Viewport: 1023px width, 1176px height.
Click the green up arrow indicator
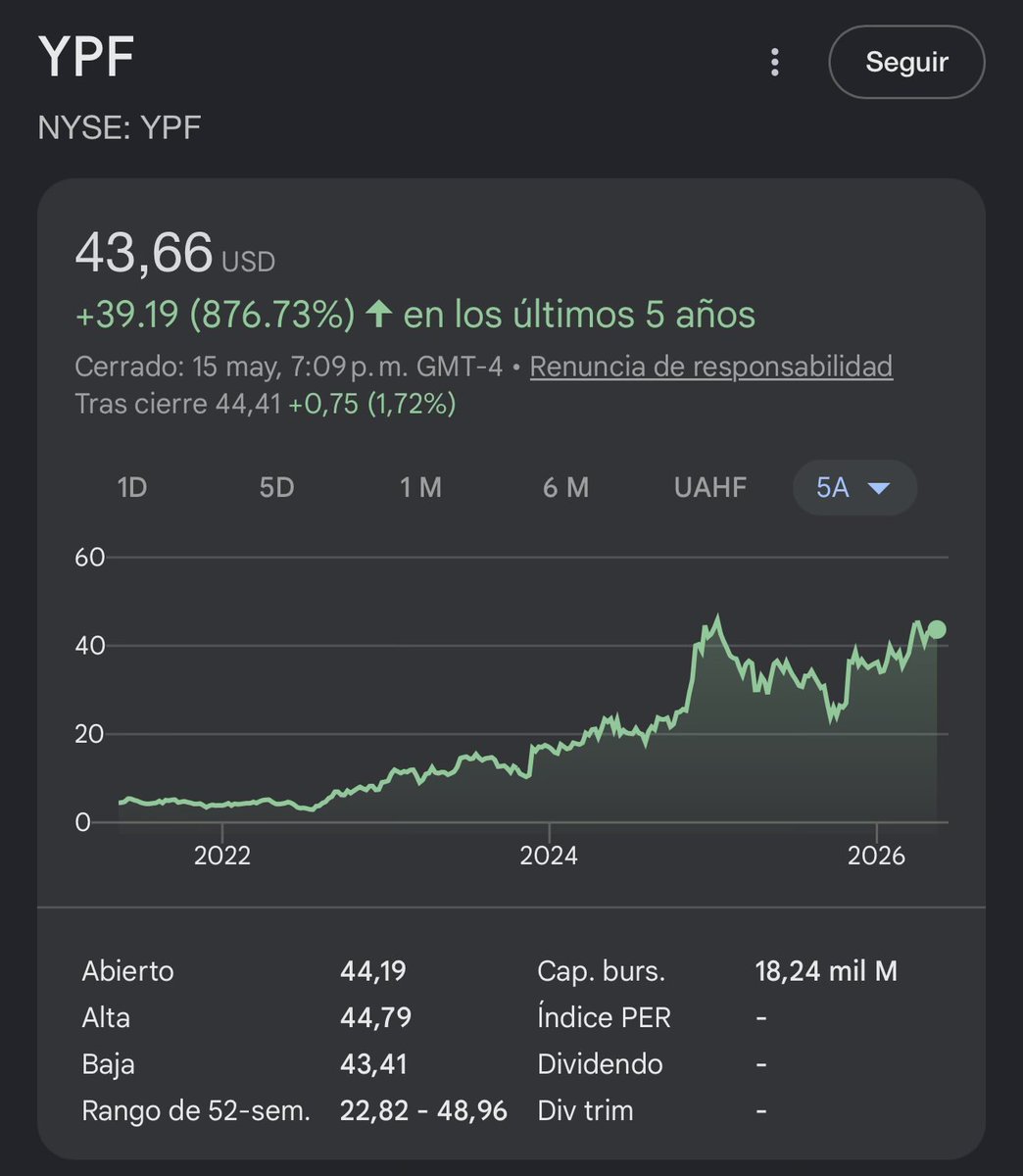379,315
